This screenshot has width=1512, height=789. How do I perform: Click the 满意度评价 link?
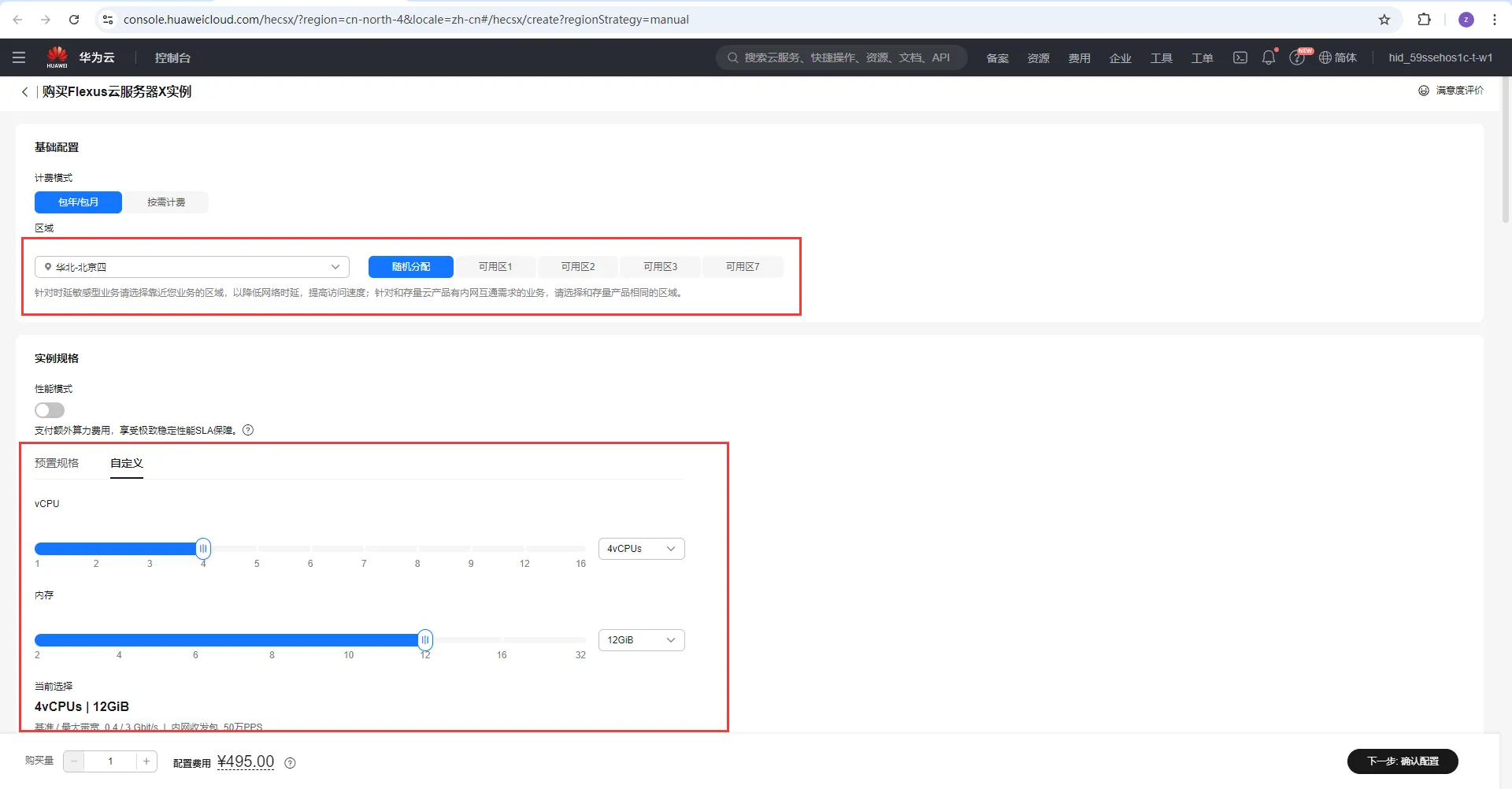[1460, 91]
